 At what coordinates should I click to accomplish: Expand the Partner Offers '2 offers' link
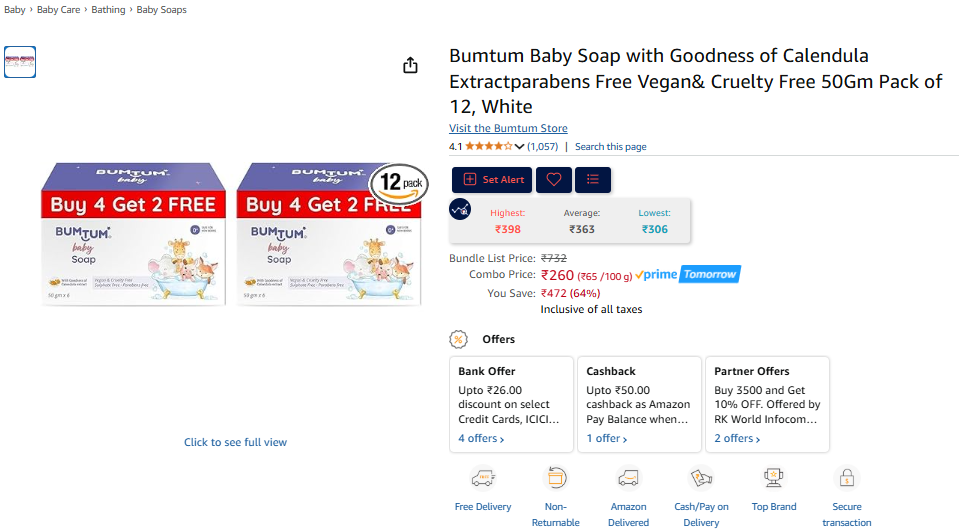coord(735,438)
